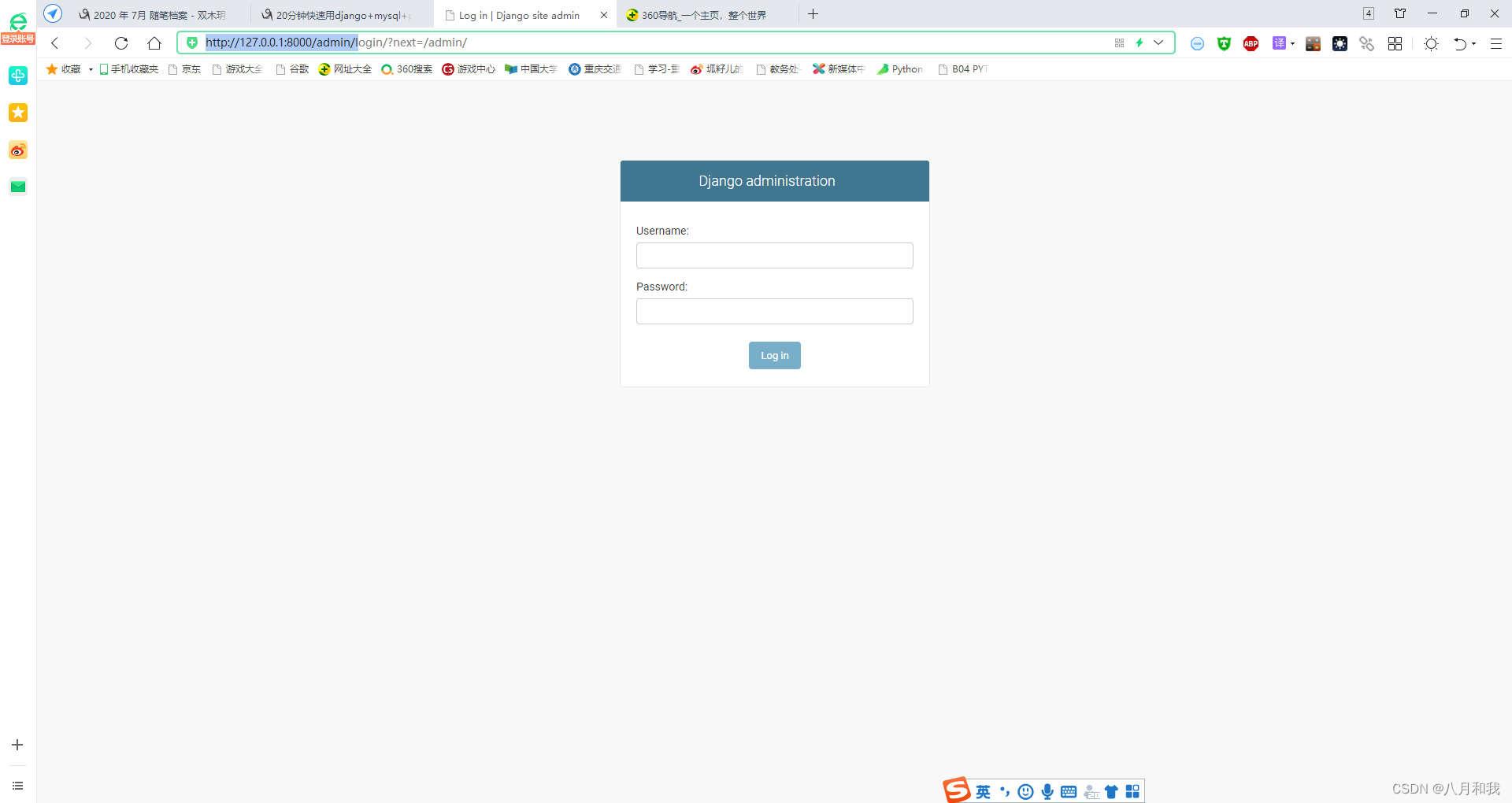1512x803 pixels.
Task: Open the ABP Adblock Plus extension
Action: pos(1251,44)
